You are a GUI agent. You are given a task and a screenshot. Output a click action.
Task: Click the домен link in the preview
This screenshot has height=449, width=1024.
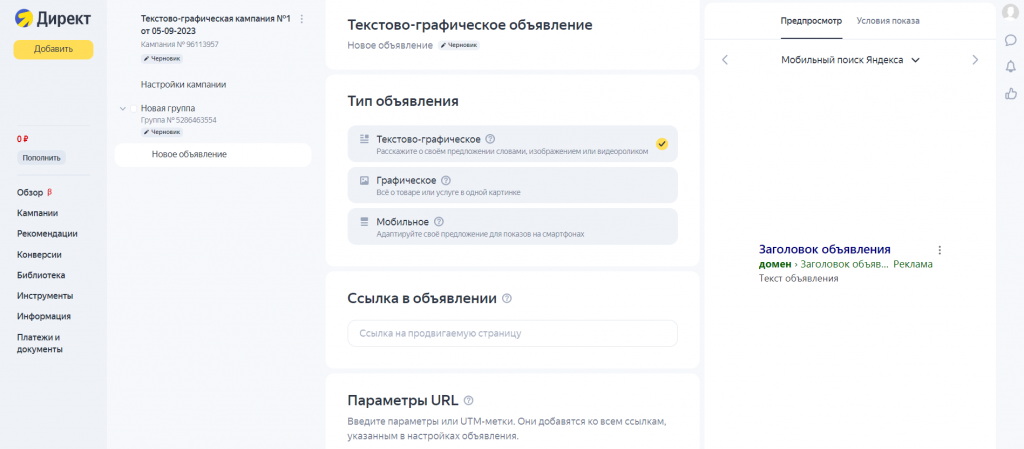point(775,264)
